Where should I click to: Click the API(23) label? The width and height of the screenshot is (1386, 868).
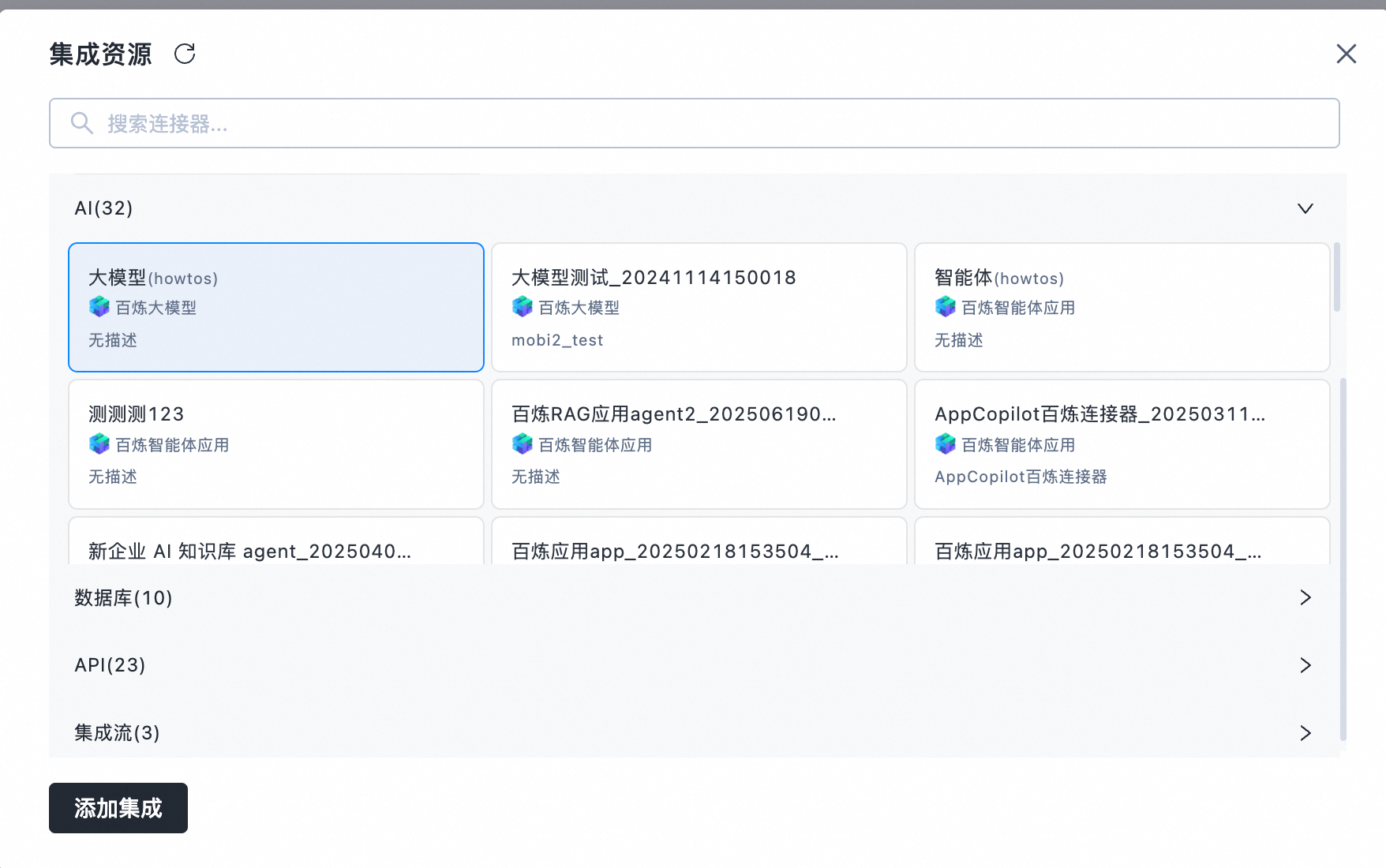click(110, 665)
